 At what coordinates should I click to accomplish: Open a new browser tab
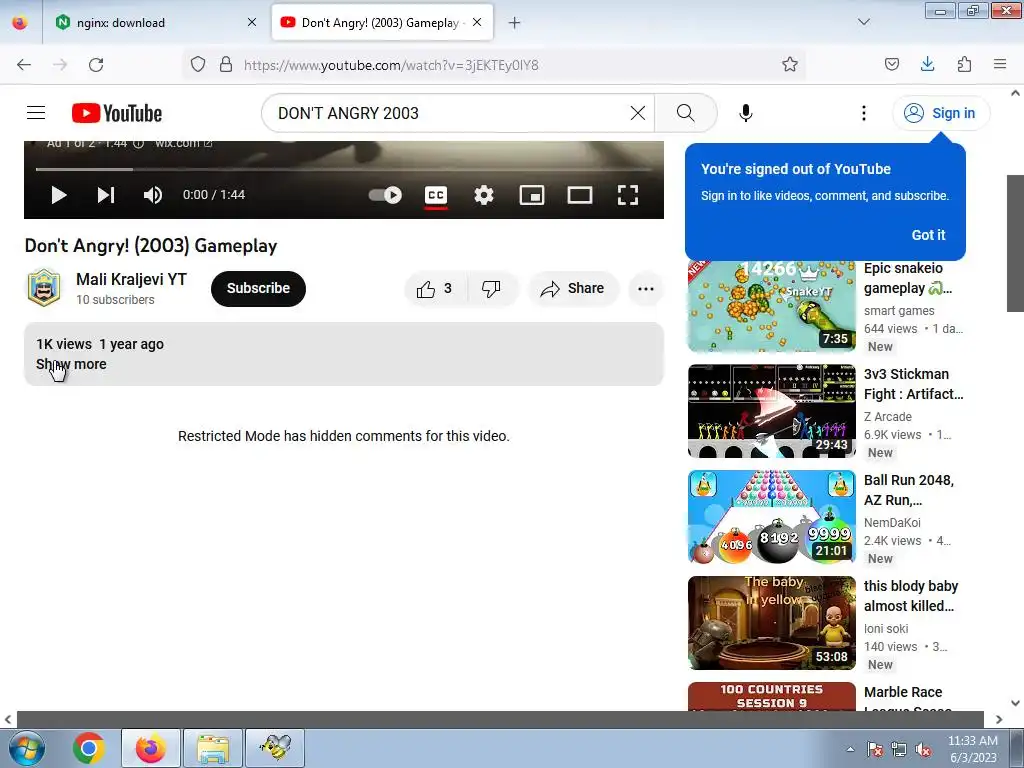515,23
